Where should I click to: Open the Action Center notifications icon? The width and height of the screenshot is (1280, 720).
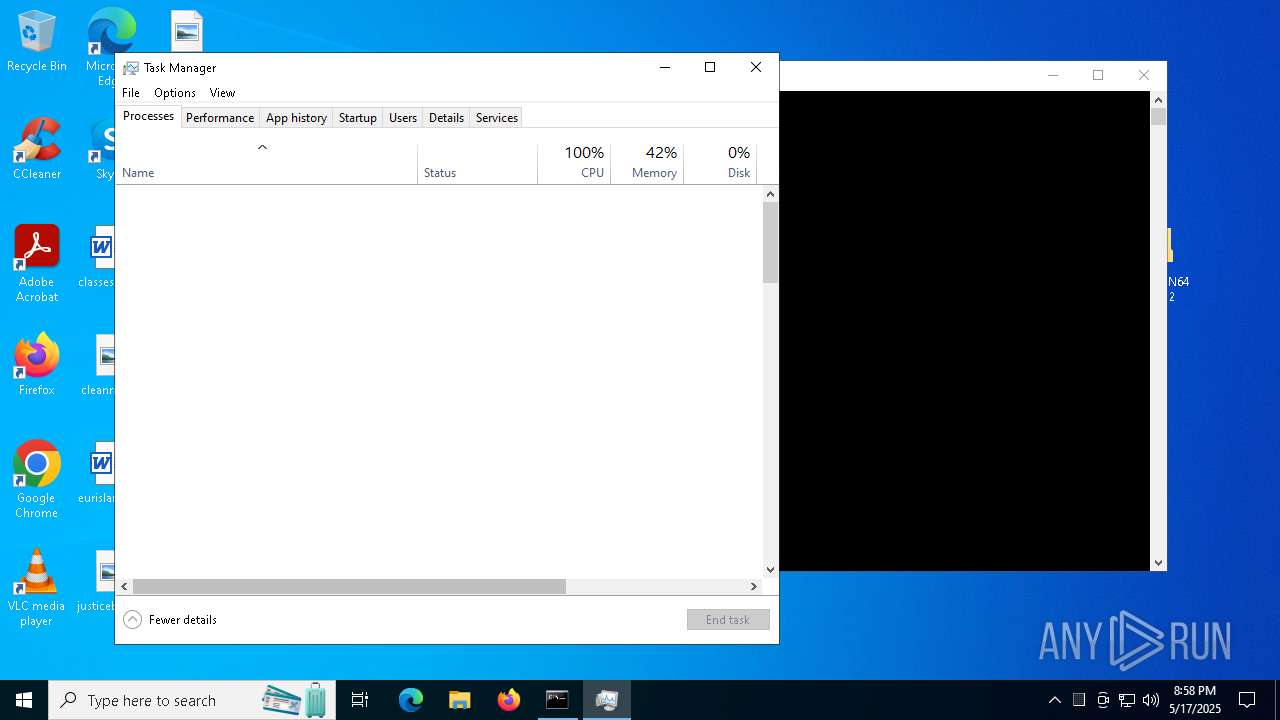point(1247,700)
